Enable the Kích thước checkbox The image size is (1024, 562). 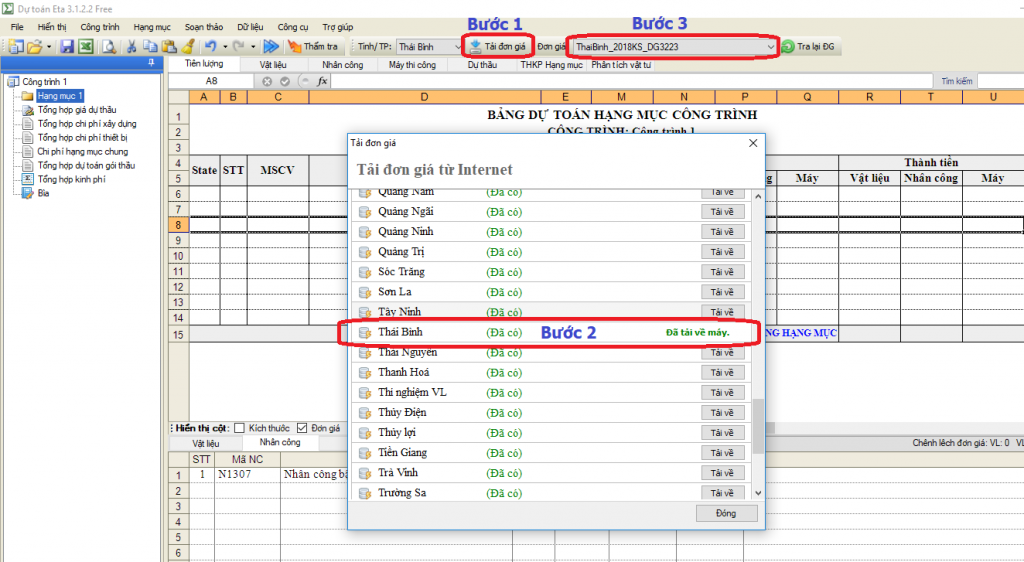(x=238, y=428)
